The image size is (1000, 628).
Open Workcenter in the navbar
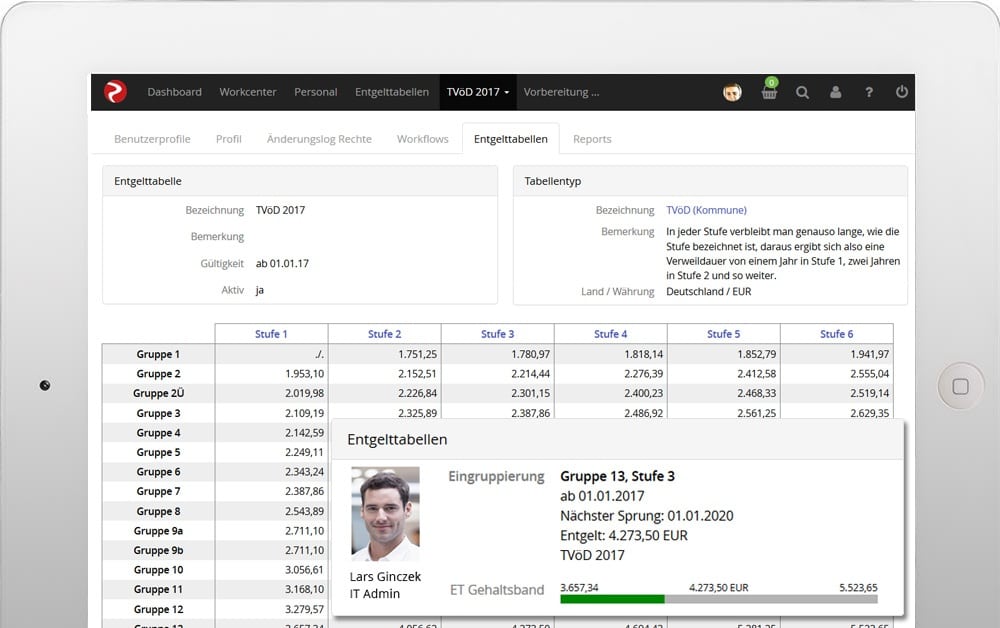point(248,92)
